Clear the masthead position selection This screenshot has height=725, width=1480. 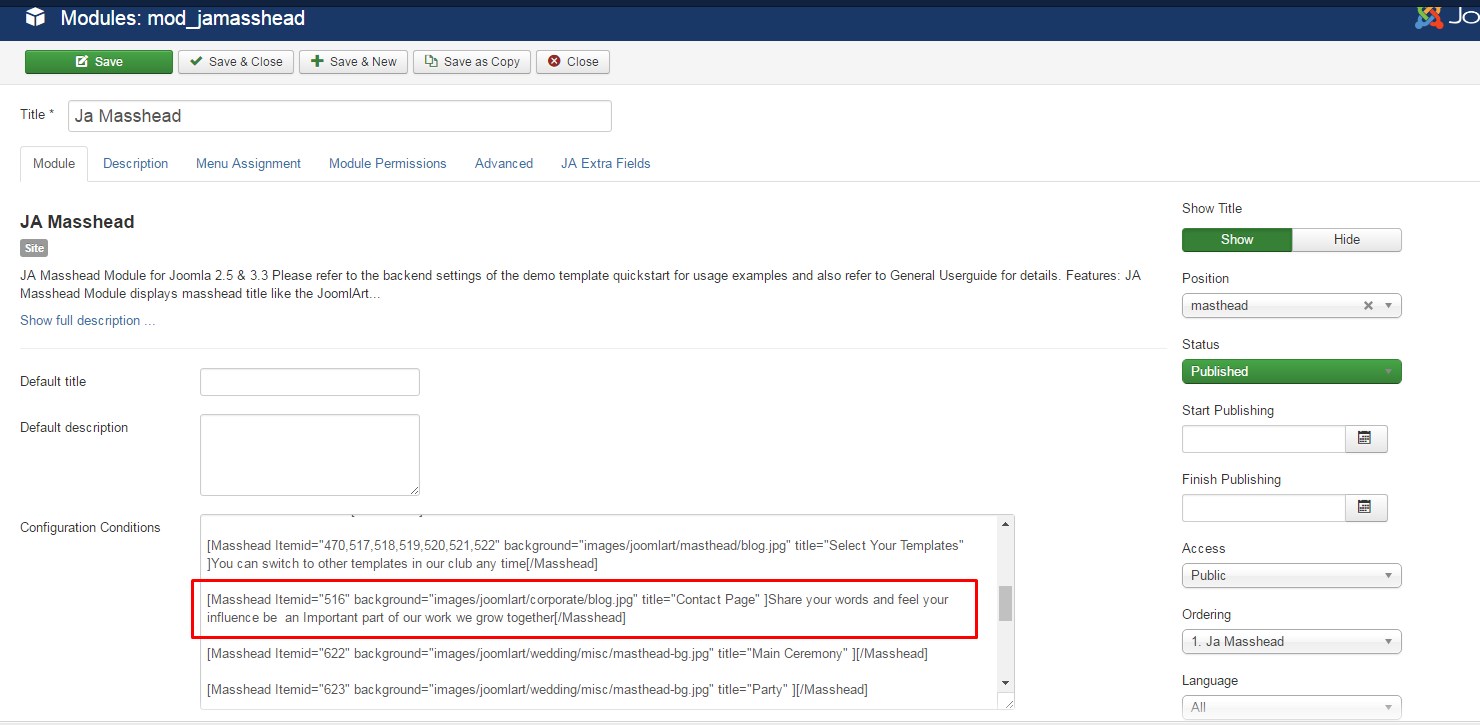coord(1368,306)
